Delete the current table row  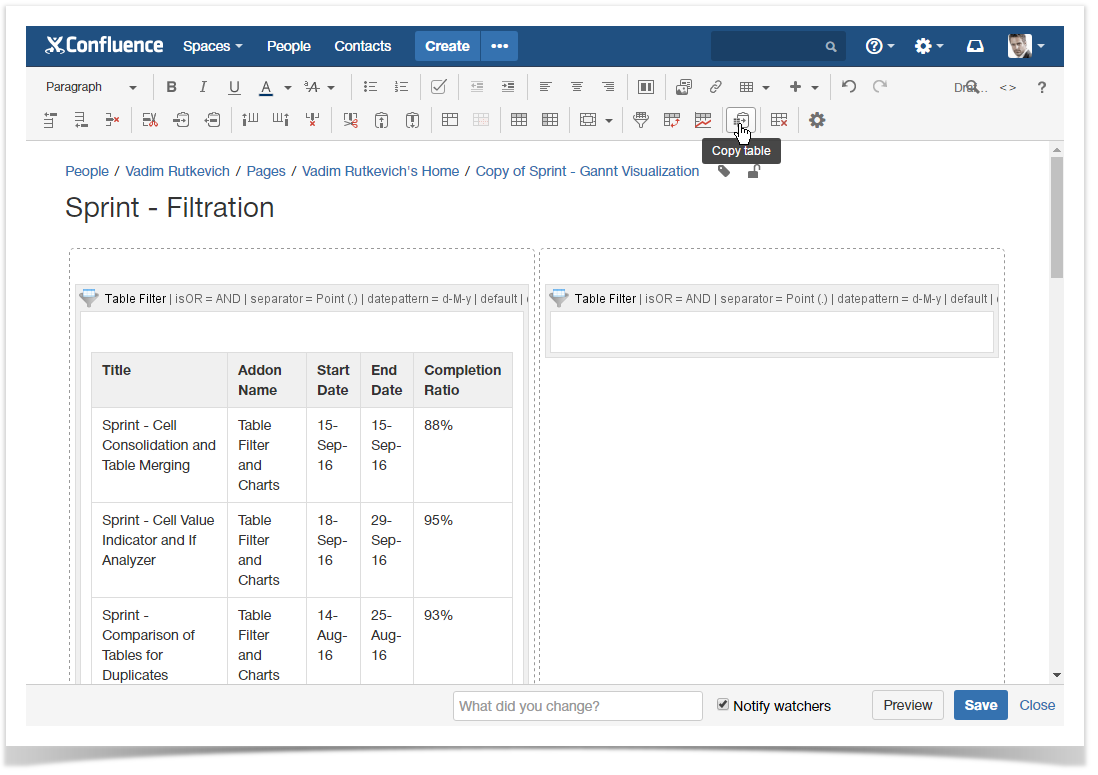tap(112, 120)
